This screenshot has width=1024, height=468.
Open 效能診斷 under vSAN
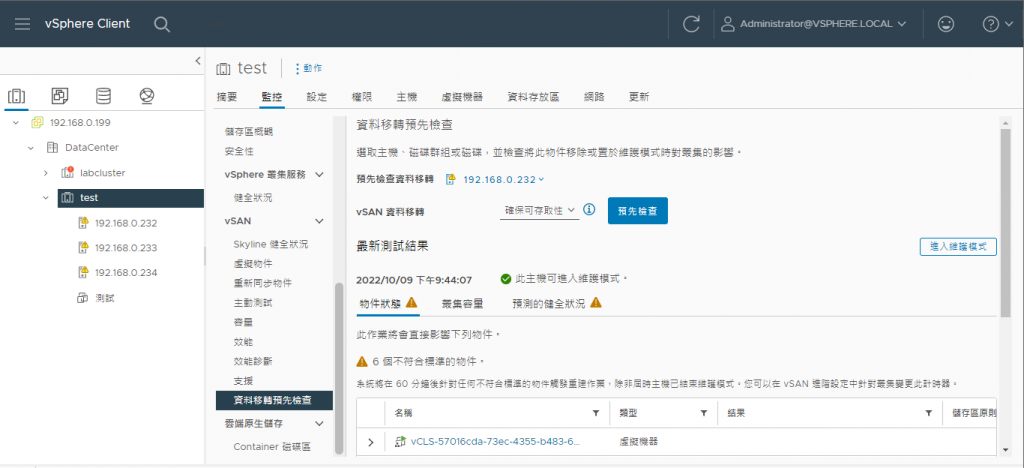pyautogui.click(x=253, y=361)
